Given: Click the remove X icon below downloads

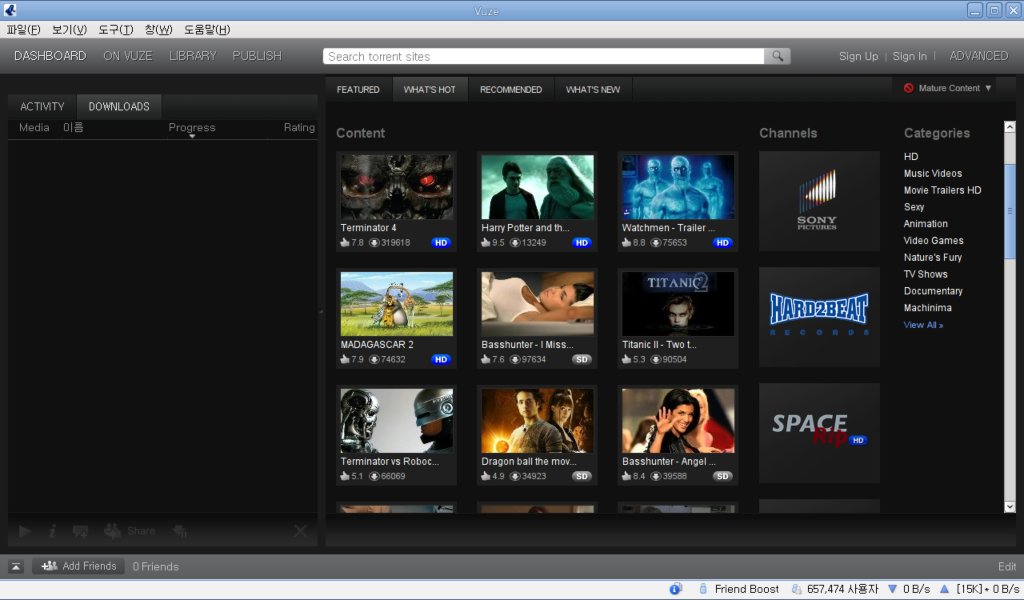Looking at the screenshot, I should click(x=300, y=531).
